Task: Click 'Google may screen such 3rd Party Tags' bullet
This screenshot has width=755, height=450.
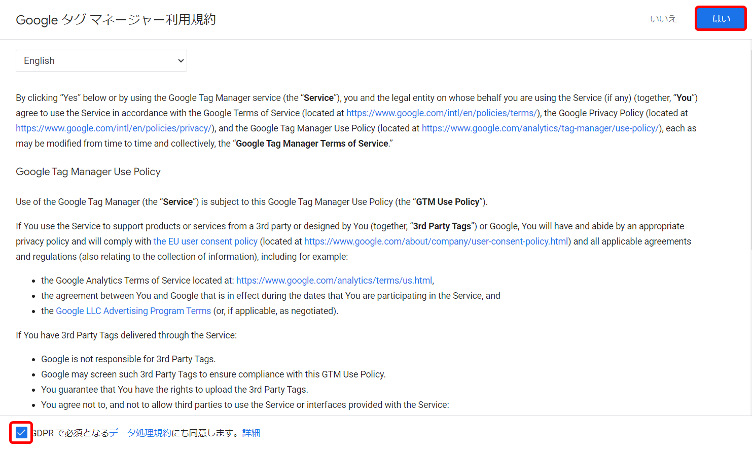Action: coord(213,374)
